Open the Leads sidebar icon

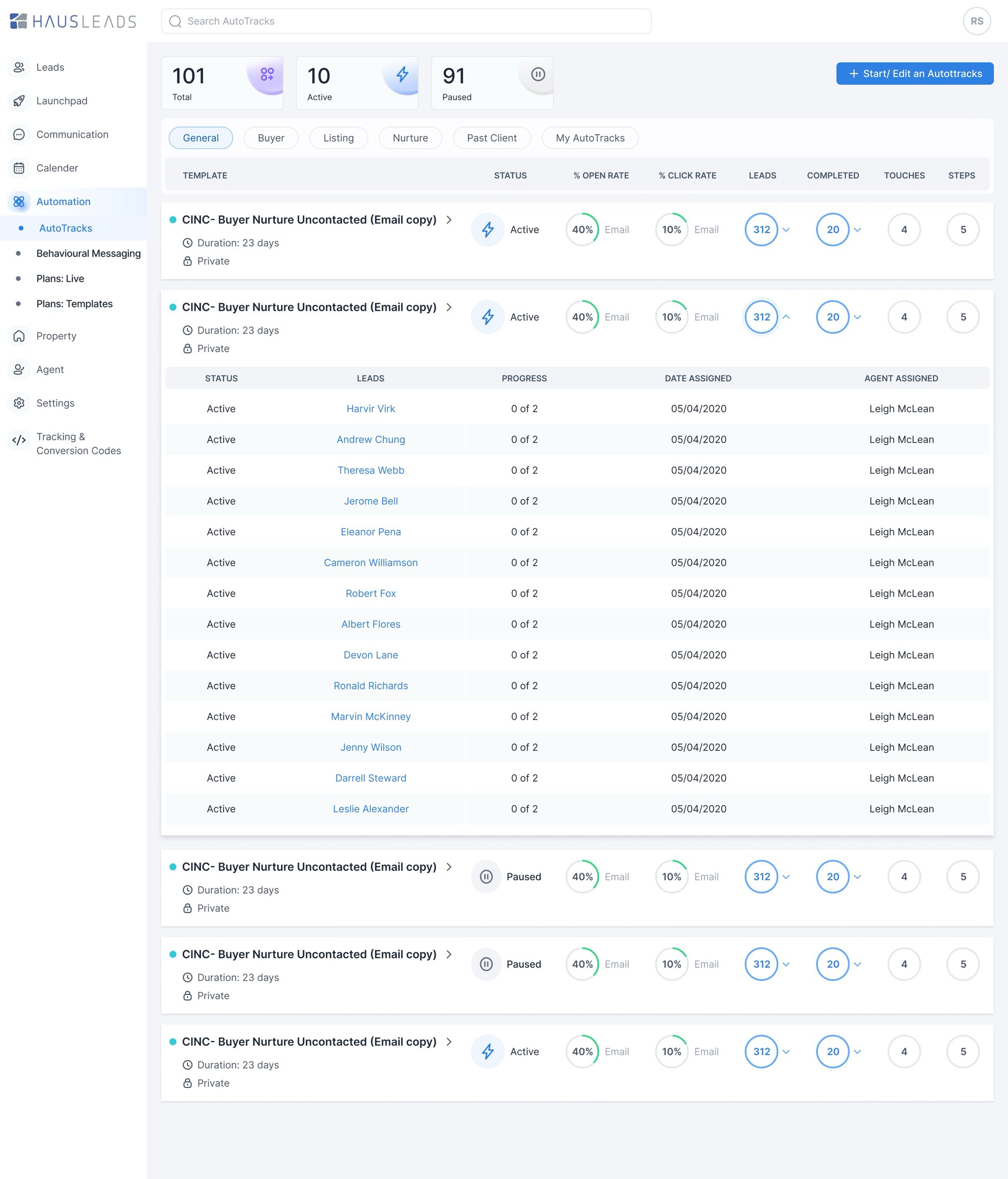[x=19, y=67]
